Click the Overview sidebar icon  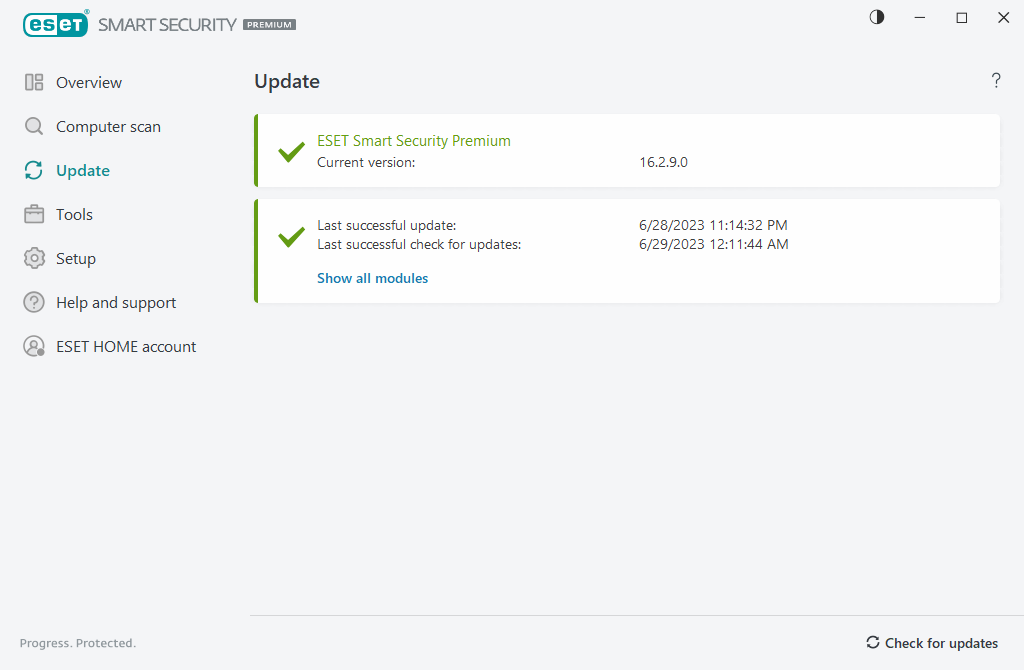(34, 83)
